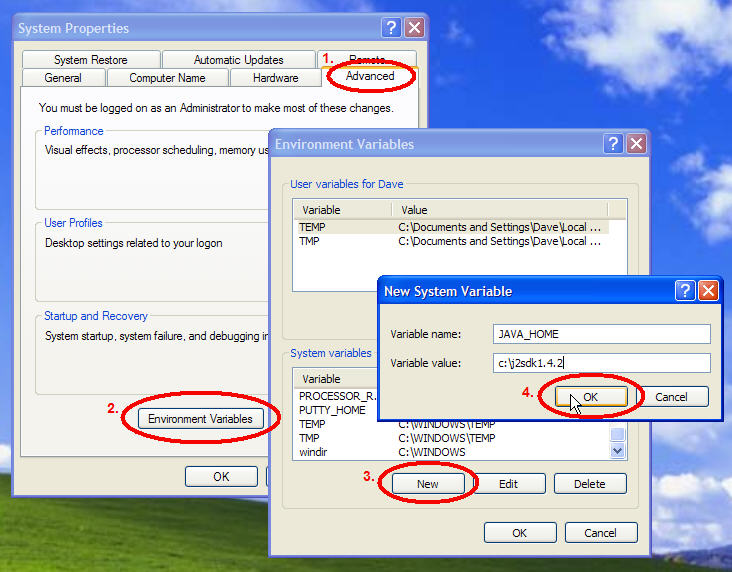Select the Advanced tab
This screenshot has width=732, height=572.
tap(370, 76)
